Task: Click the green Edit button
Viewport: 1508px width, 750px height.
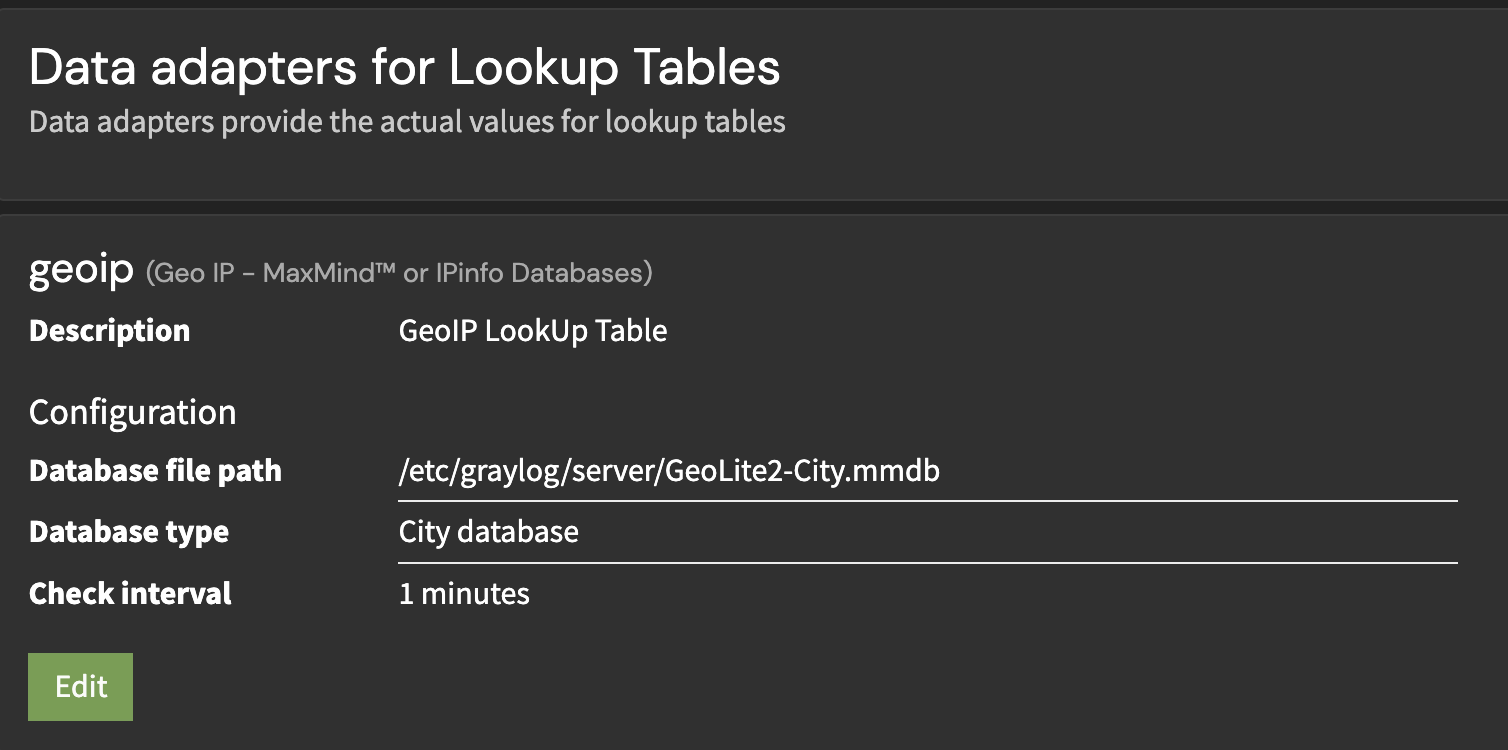Action: coord(80,687)
